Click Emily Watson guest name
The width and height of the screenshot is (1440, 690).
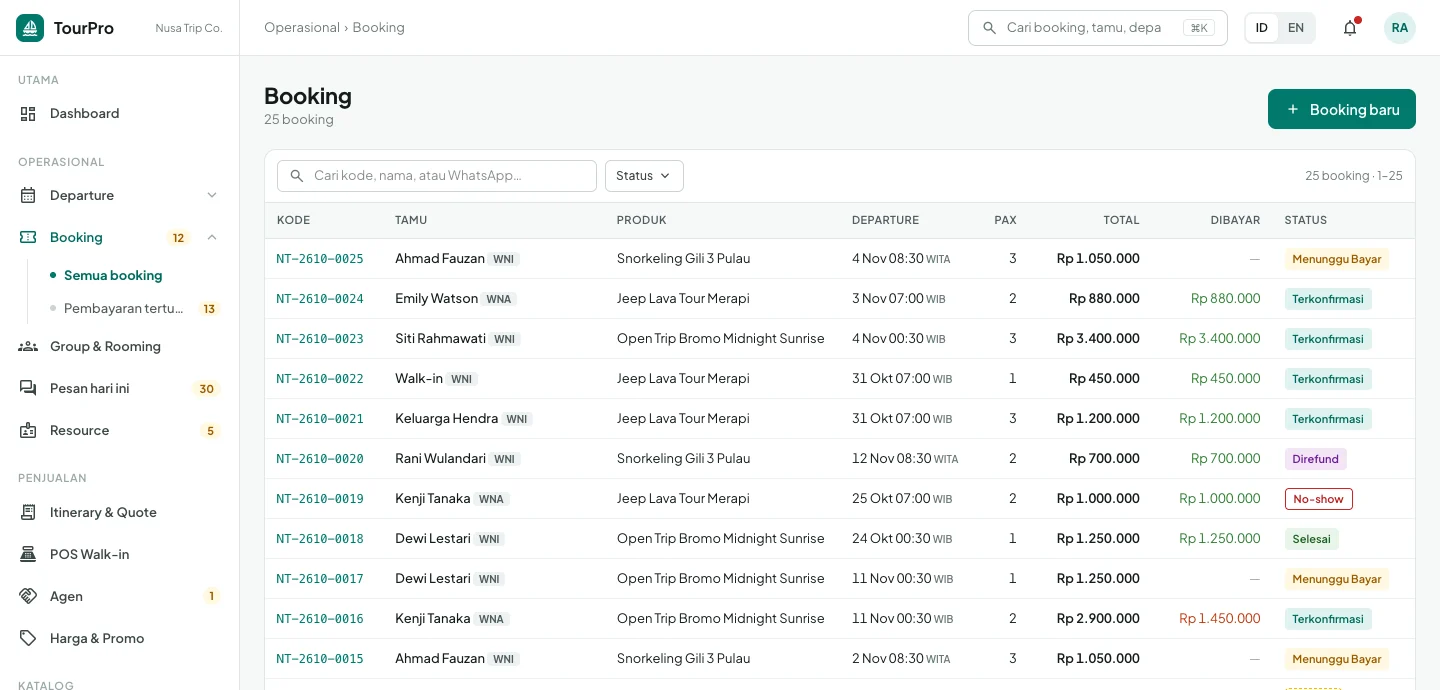click(436, 299)
